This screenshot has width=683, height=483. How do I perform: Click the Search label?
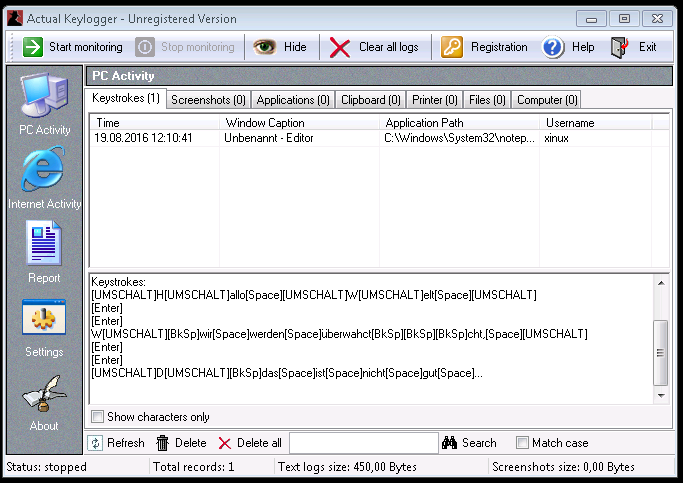click(479, 443)
